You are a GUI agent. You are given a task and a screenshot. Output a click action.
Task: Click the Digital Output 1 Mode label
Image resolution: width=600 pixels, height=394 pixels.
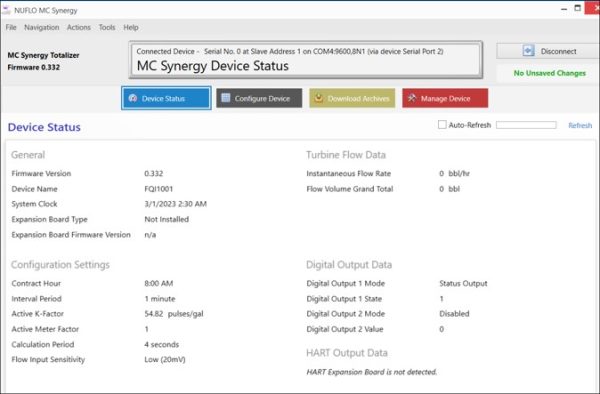point(346,283)
